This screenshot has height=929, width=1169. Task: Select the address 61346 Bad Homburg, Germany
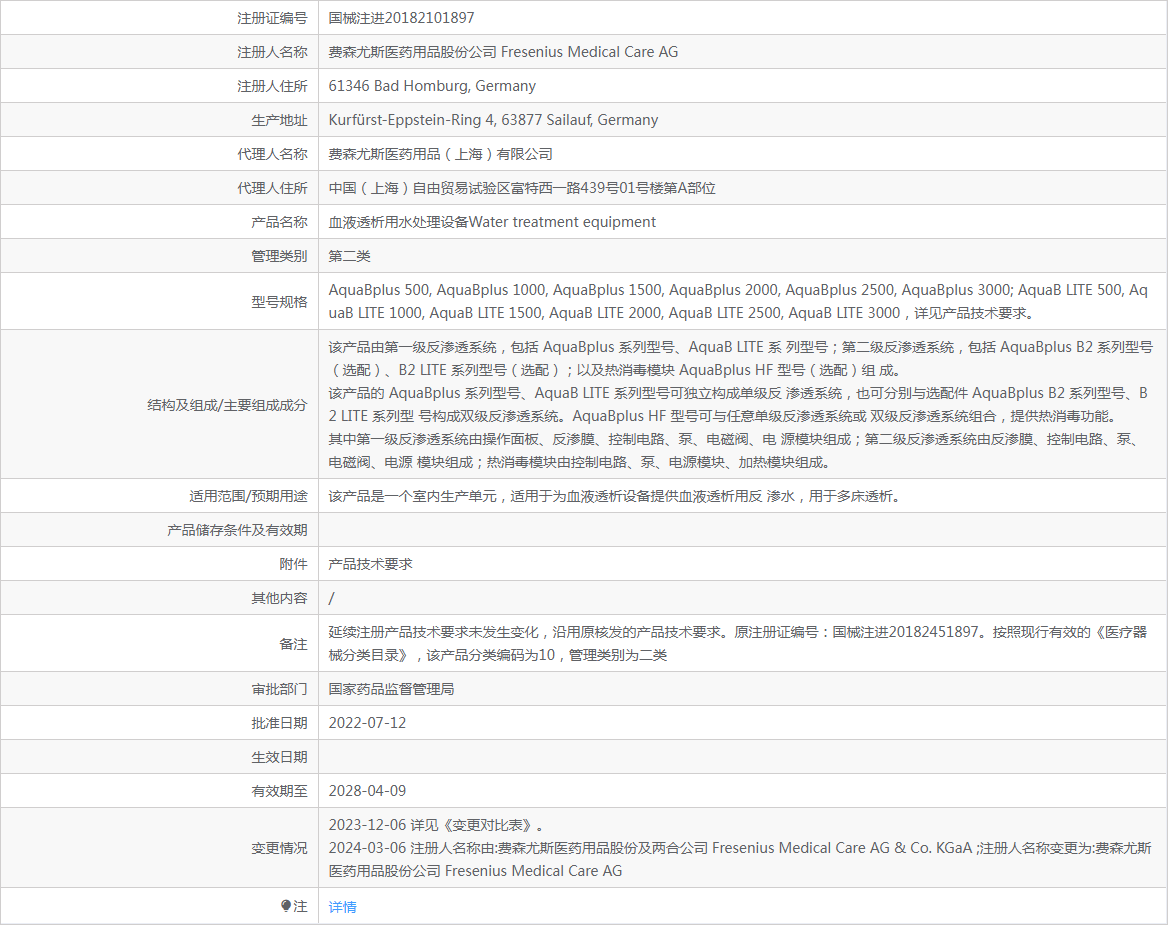[432, 86]
